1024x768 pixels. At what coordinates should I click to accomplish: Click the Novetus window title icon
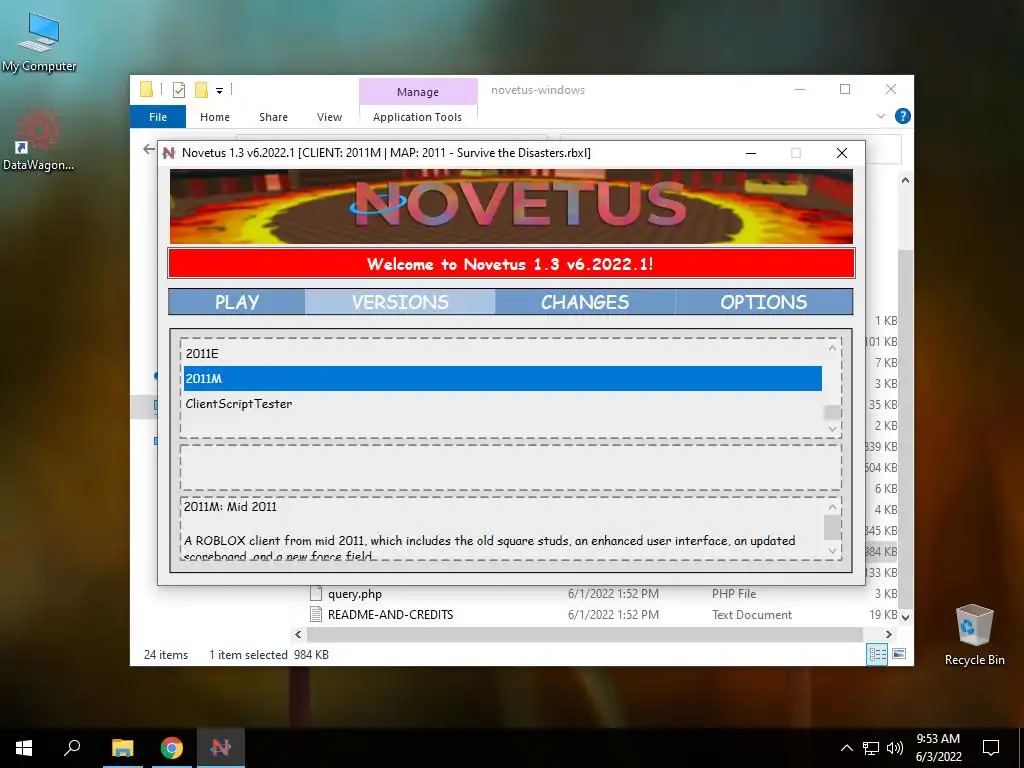click(168, 153)
